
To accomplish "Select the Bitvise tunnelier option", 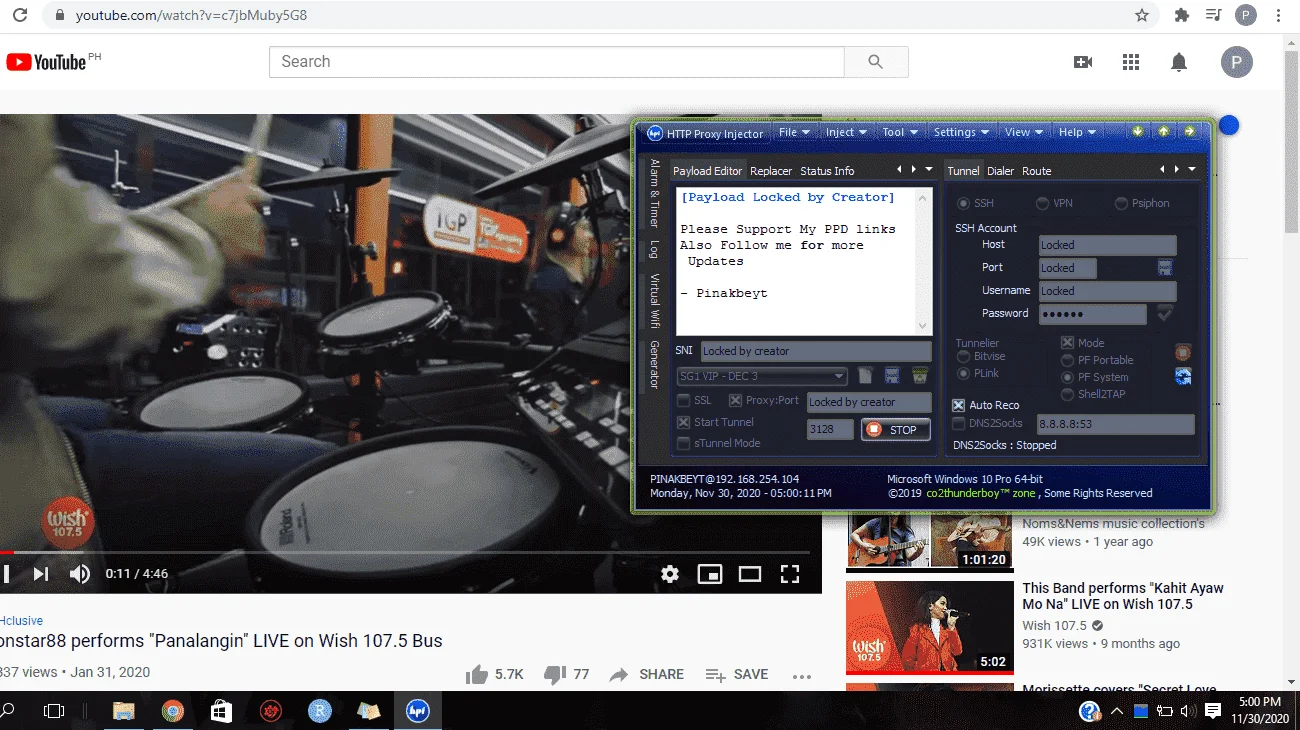I will (963, 356).
